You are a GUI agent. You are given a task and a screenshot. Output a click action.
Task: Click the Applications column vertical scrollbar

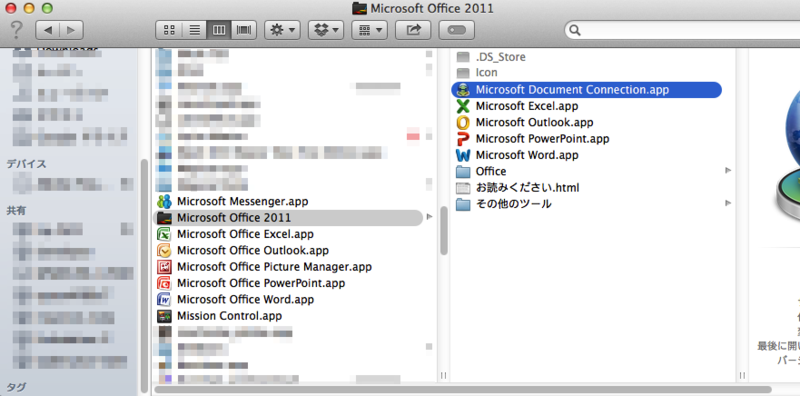443,230
